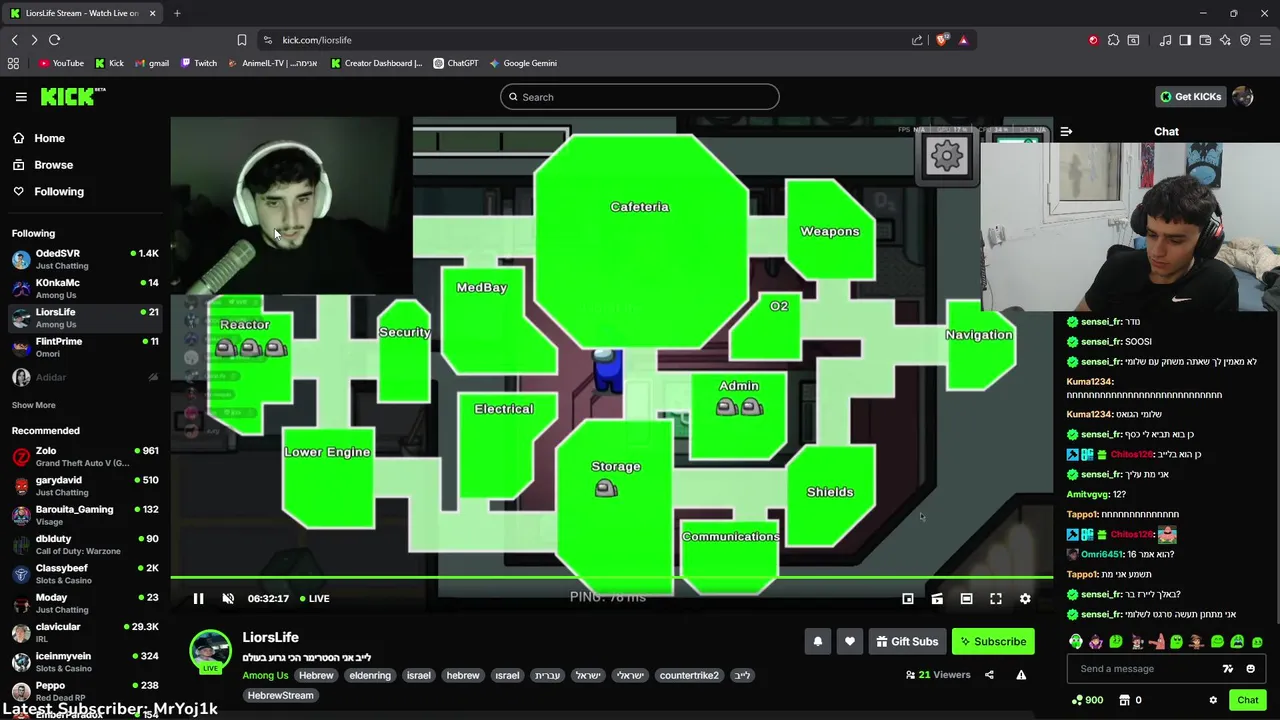Open the ChatGPT bookmark

coord(455,63)
